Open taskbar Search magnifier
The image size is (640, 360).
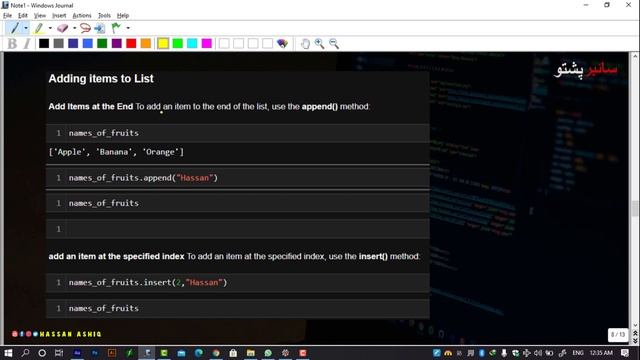click(x=25, y=353)
